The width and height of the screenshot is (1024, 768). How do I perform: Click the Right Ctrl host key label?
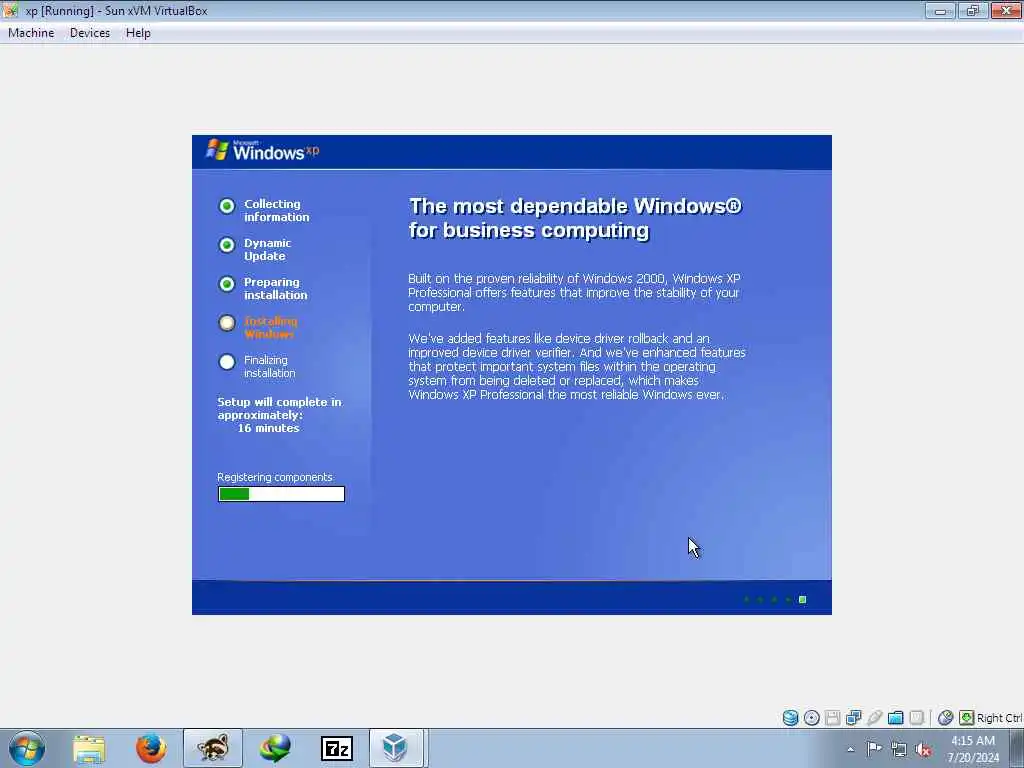point(1000,718)
